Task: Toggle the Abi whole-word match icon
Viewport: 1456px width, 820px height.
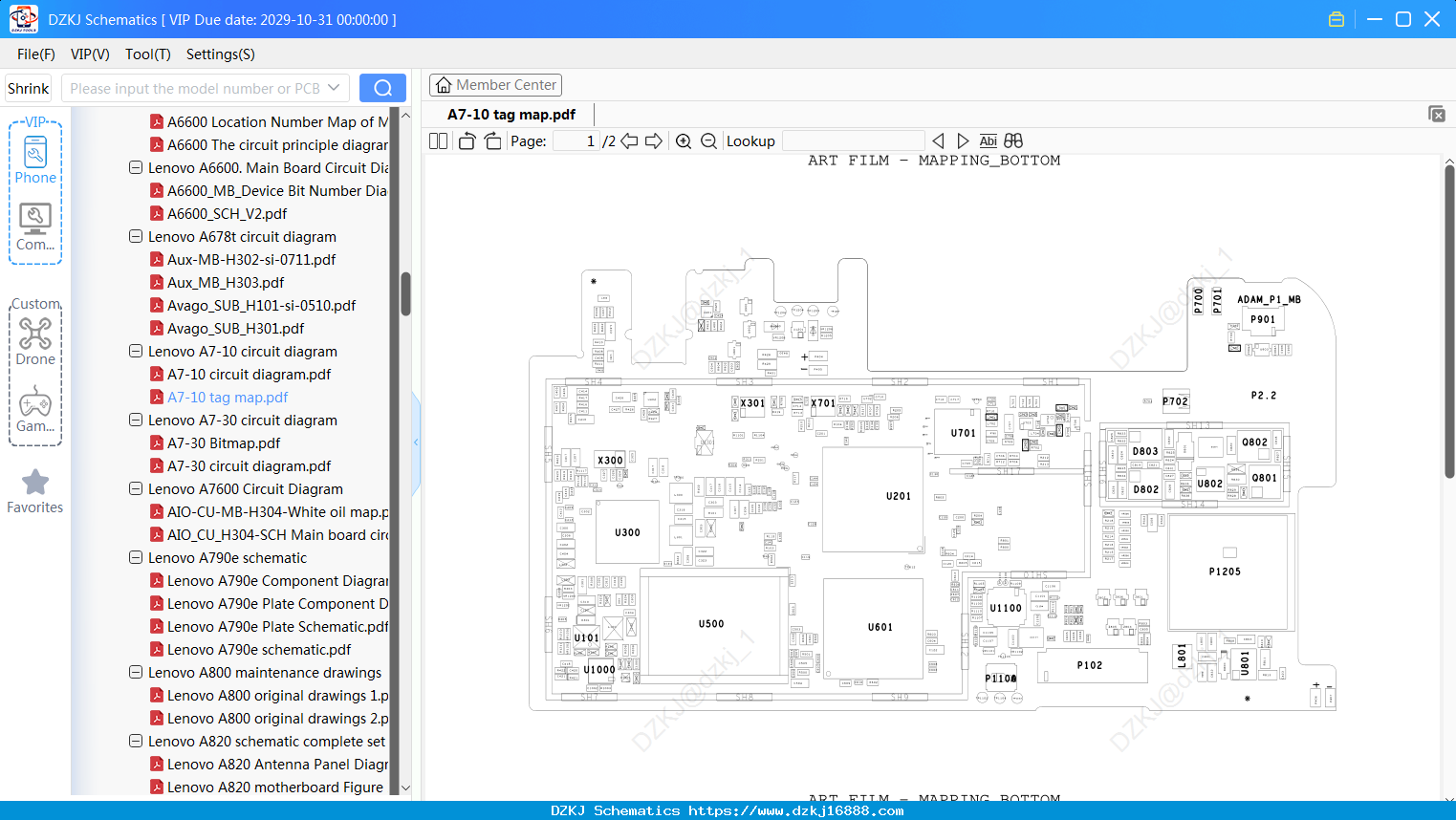Action: pos(989,140)
